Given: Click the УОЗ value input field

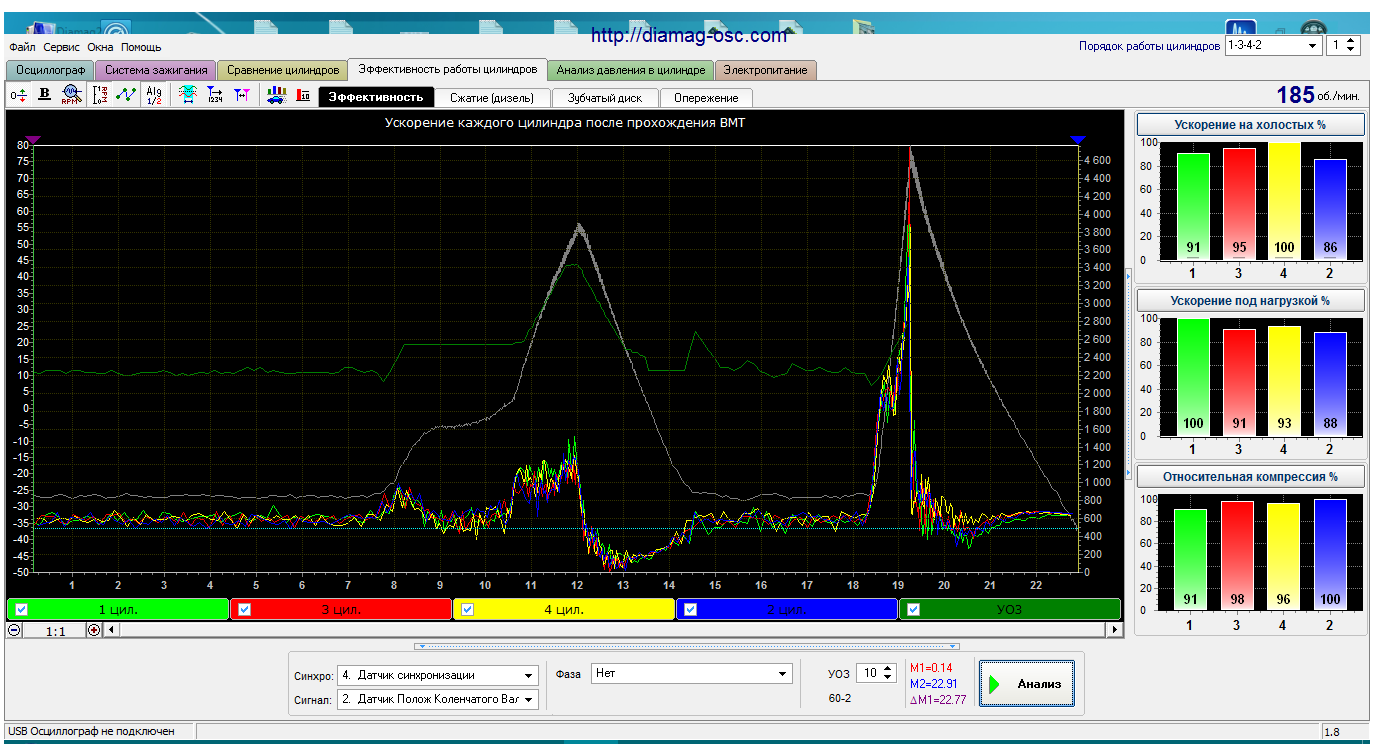Looking at the screenshot, I should [869, 674].
